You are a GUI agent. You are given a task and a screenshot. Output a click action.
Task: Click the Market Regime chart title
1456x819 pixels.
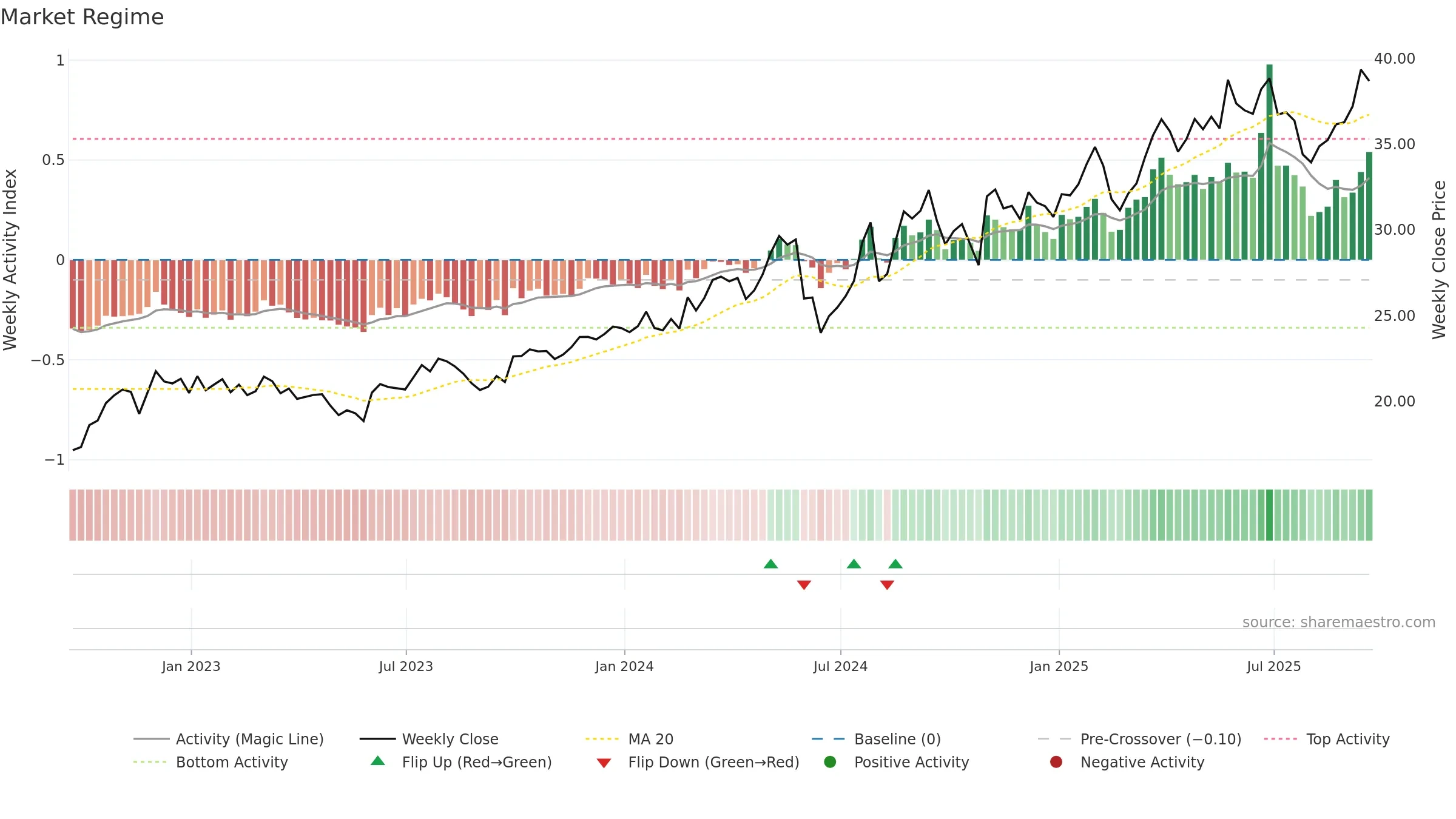point(82,17)
